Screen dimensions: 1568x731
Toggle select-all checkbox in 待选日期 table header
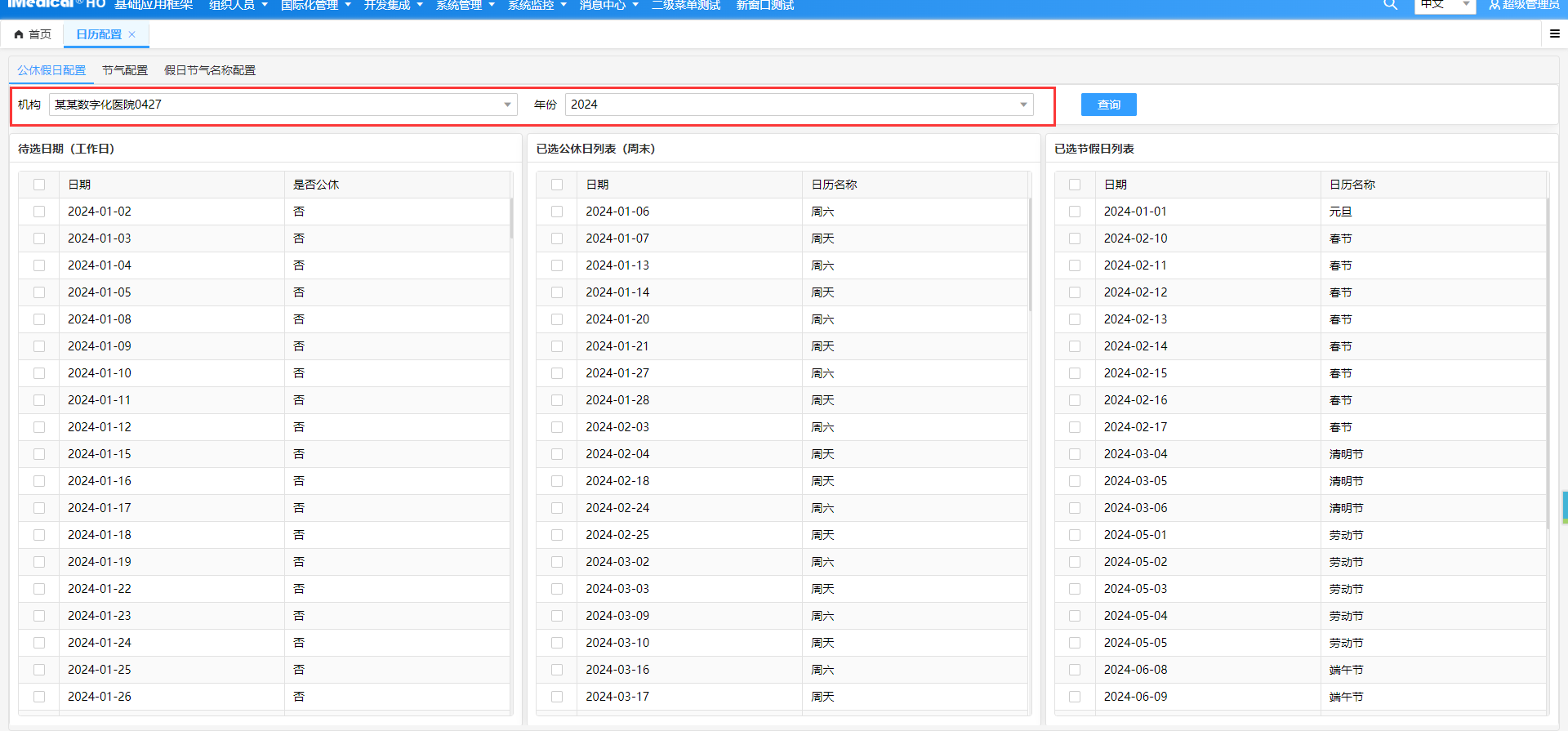tap(39, 185)
